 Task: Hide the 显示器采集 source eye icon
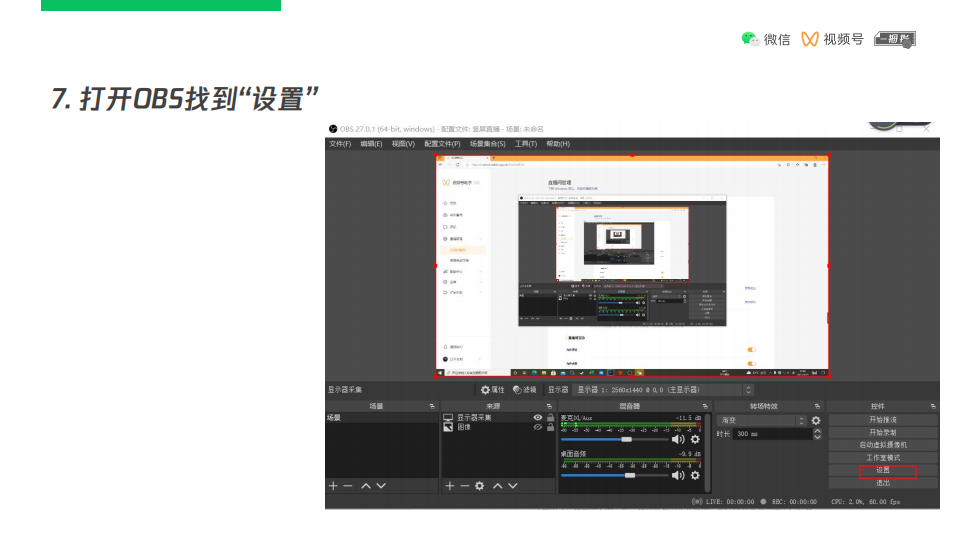tap(538, 417)
